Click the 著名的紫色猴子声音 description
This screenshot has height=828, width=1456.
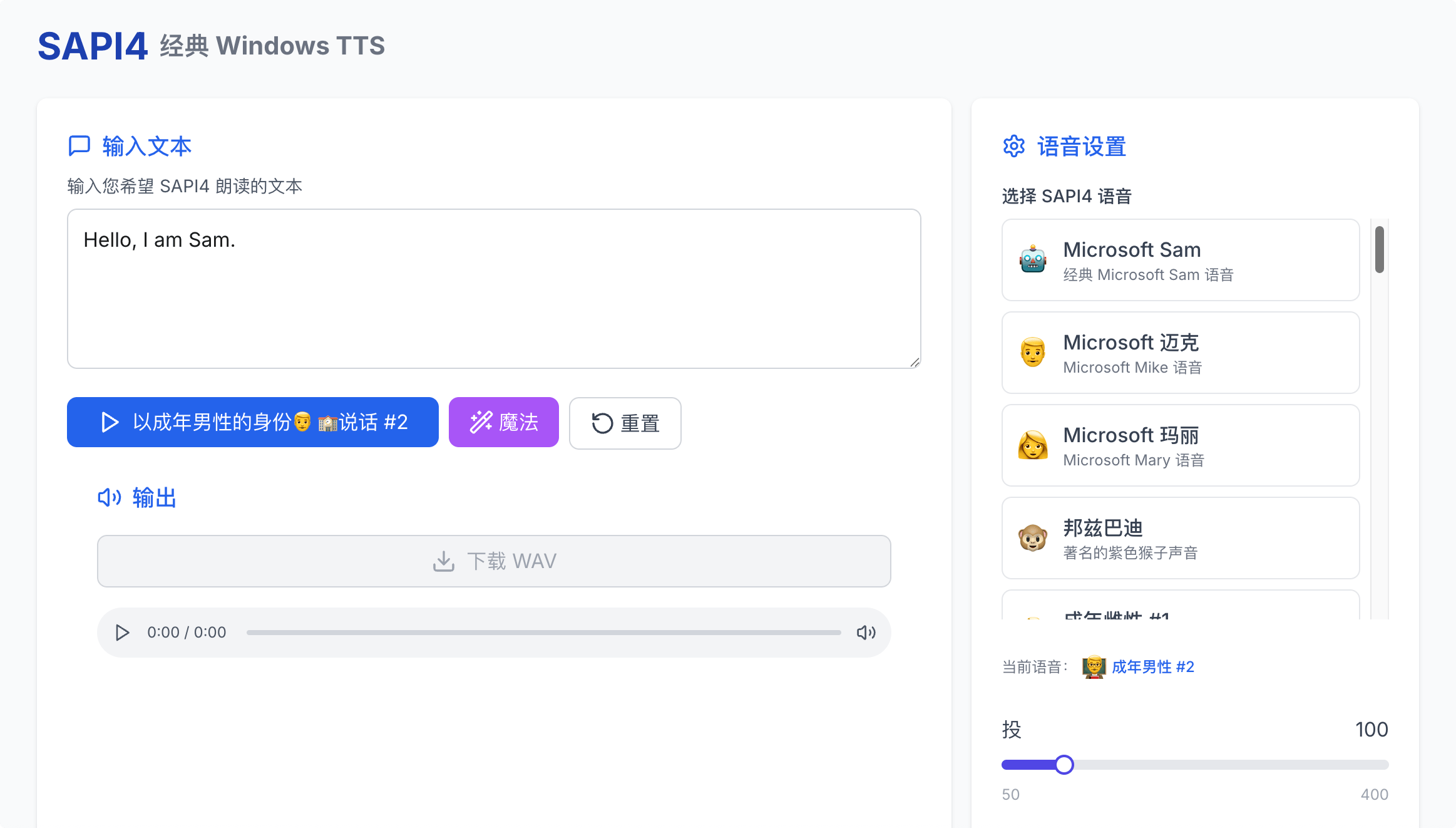1130,553
